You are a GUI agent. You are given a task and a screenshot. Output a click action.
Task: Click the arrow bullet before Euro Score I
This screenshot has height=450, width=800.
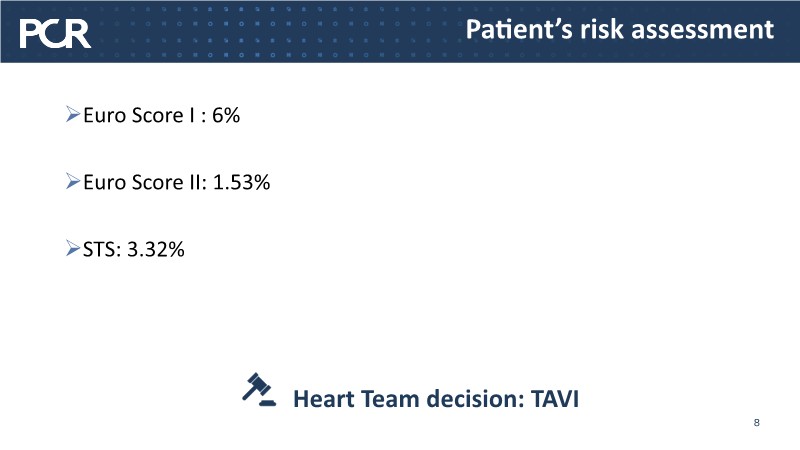tap(72, 116)
